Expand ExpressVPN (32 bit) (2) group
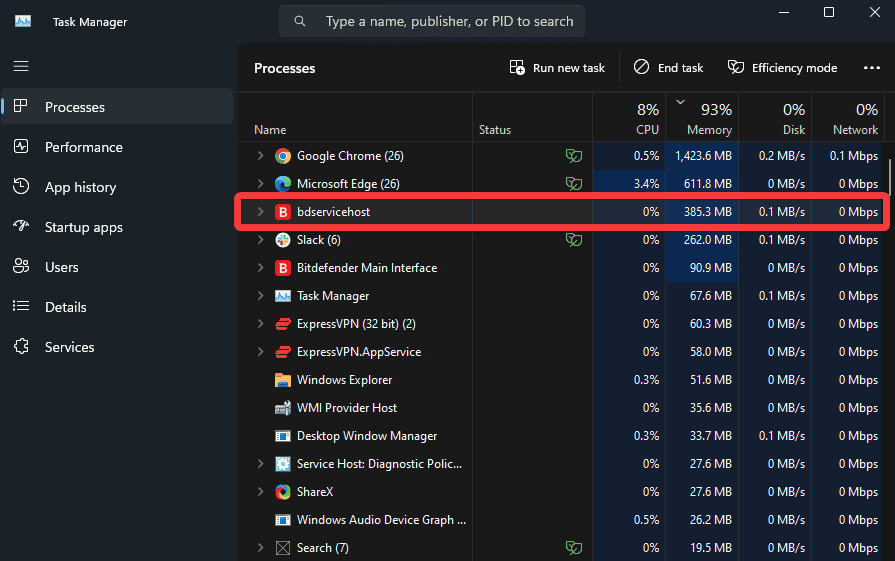This screenshot has height=561, width=895. tap(260, 323)
